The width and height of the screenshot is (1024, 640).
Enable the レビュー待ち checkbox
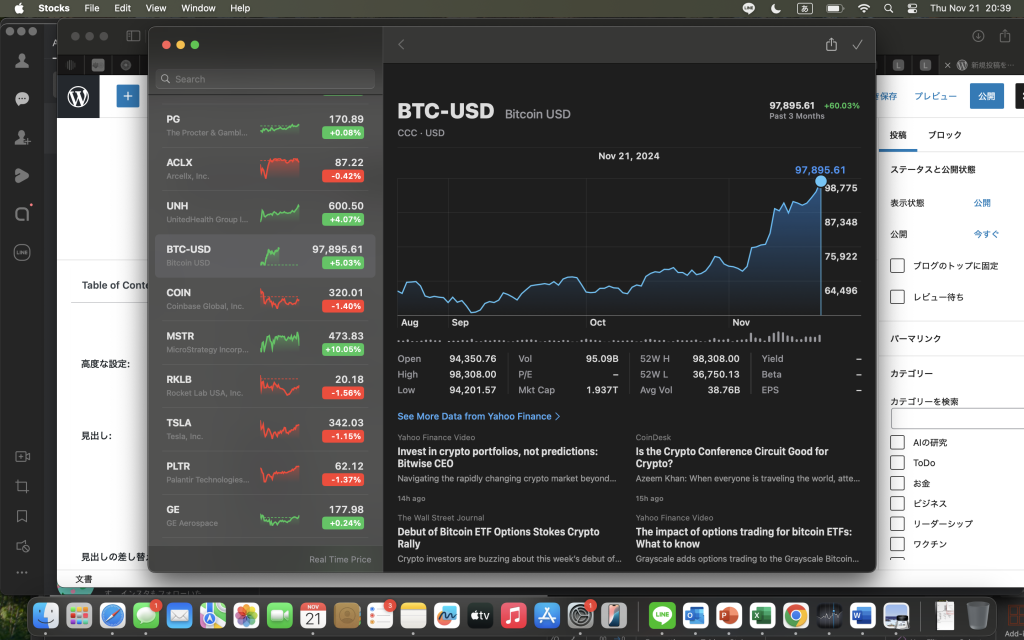(x=896, y=296)
